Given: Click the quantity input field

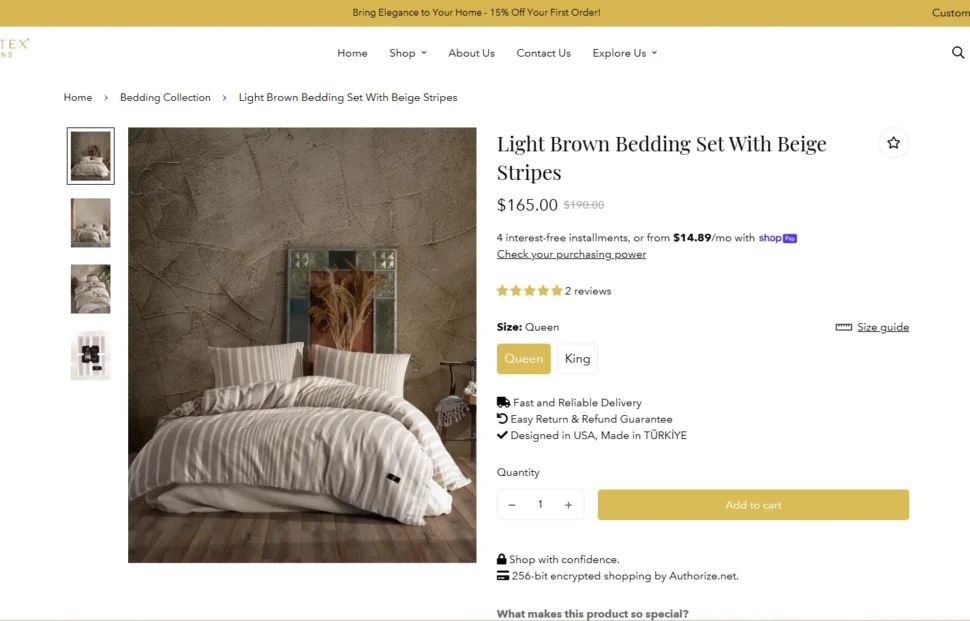Looking at the screenshot, I should [x=540, y=505].
